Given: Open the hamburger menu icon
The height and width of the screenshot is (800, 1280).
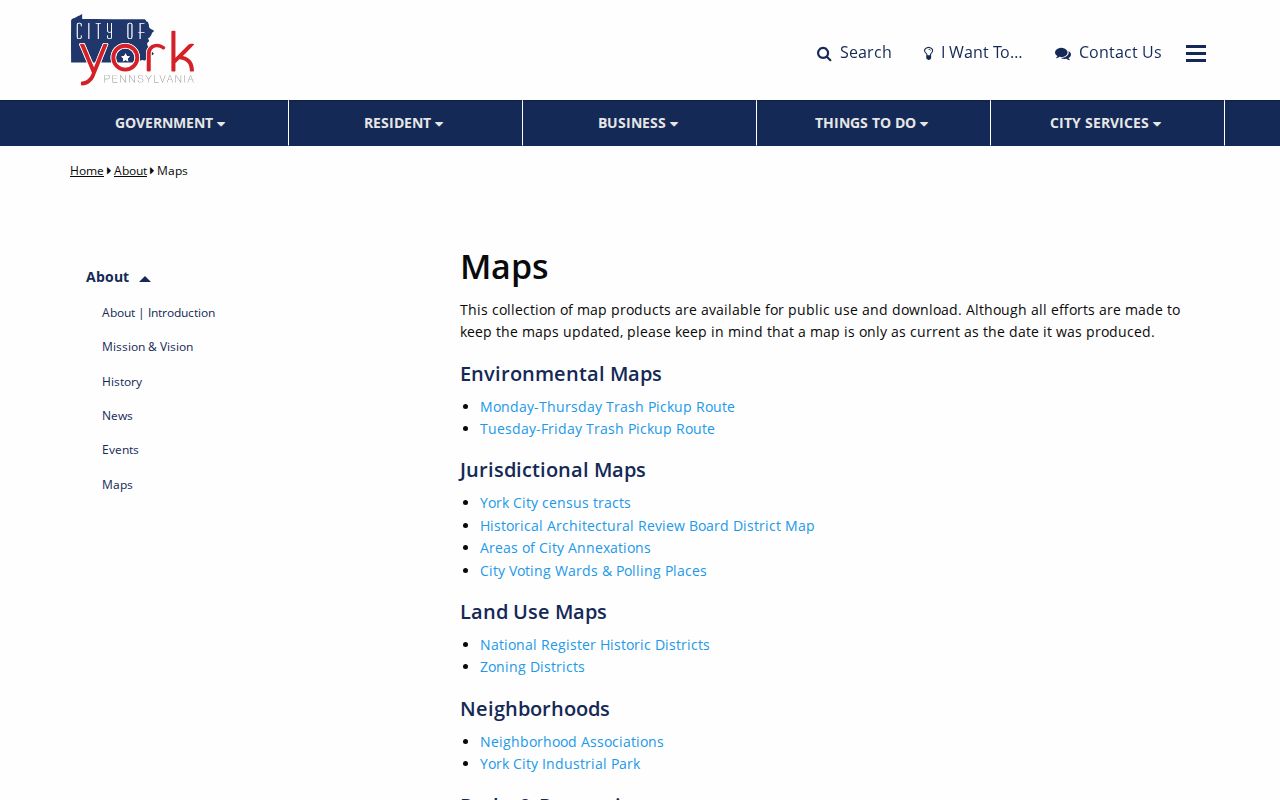Looking at the screenshot, I should coord(1196,53).
